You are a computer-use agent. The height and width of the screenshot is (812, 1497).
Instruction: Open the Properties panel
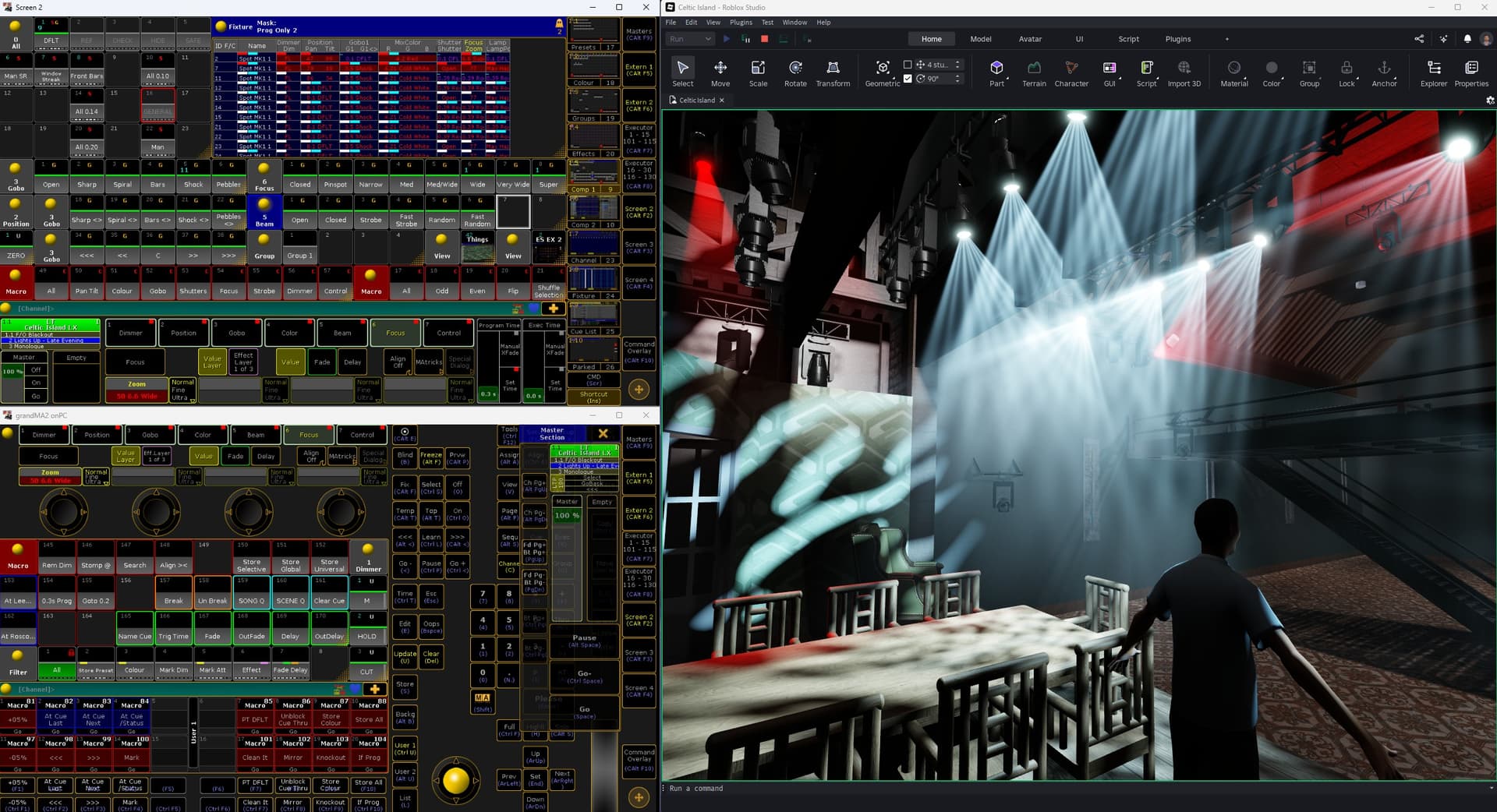pos(1471,72)
